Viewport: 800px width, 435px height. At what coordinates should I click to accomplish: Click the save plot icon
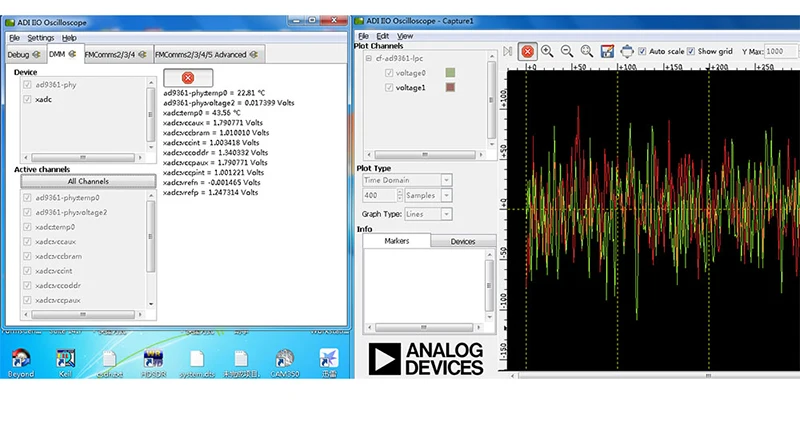[x=607, y=51]
